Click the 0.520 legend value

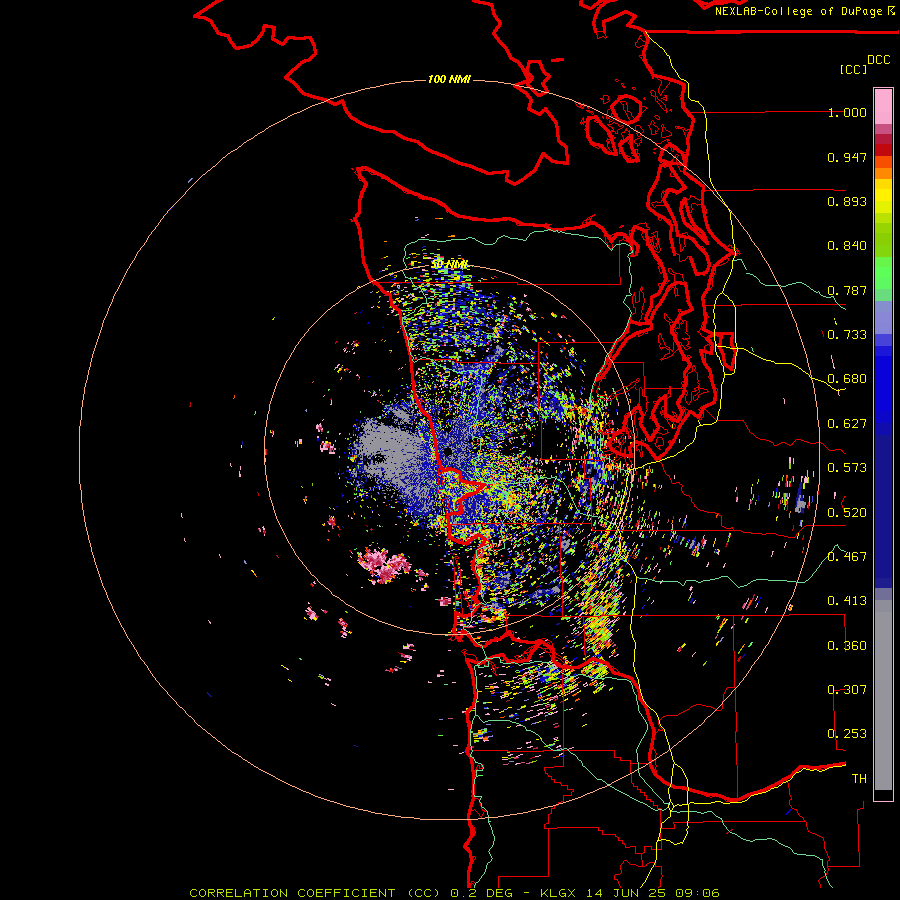(x=847, y=512)
